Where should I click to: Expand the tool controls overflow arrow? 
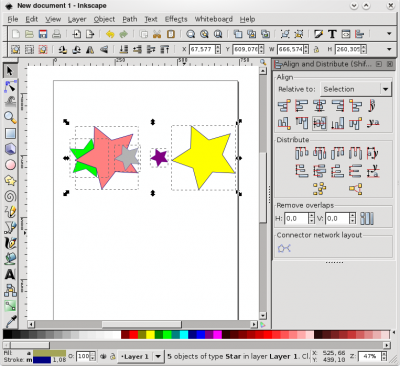point(389,49)
